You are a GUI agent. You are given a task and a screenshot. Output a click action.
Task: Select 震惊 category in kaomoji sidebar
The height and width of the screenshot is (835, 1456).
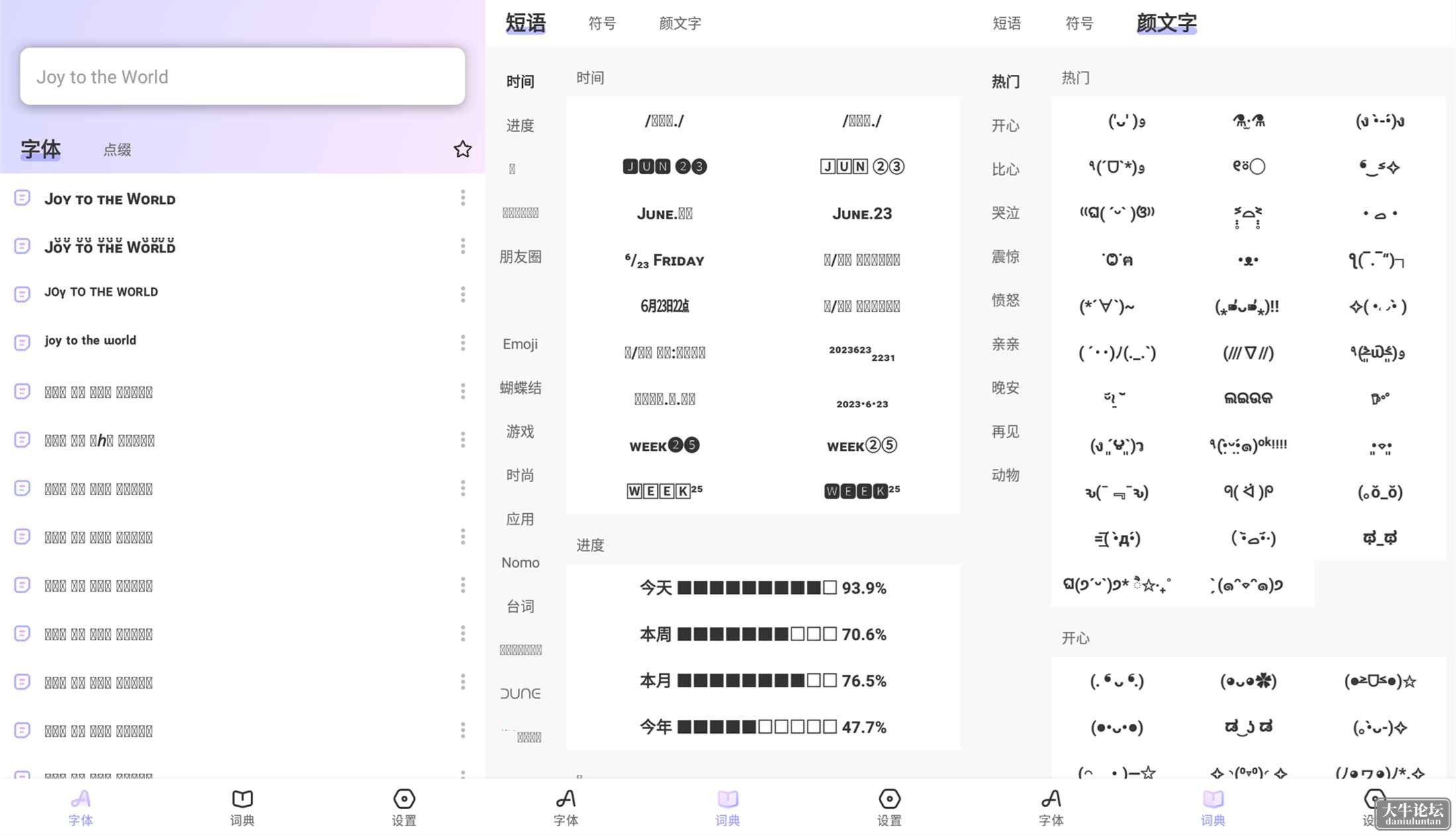[x=1005, y=256]
